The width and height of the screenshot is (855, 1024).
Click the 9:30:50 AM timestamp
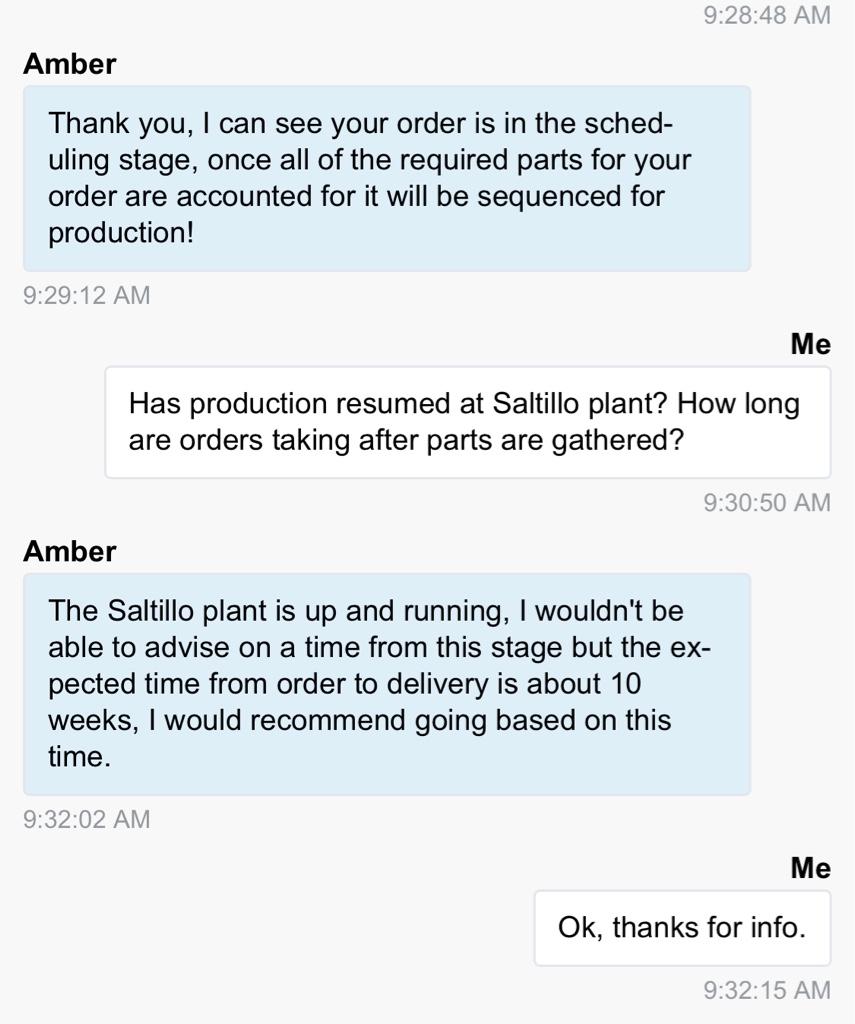(x=766, y=502)
